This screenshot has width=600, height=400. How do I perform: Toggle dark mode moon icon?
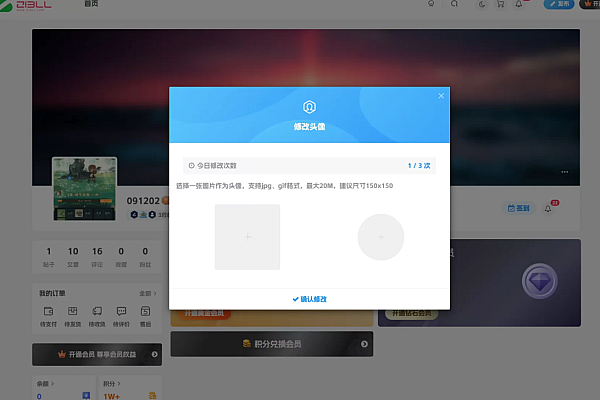click(482, 4)
